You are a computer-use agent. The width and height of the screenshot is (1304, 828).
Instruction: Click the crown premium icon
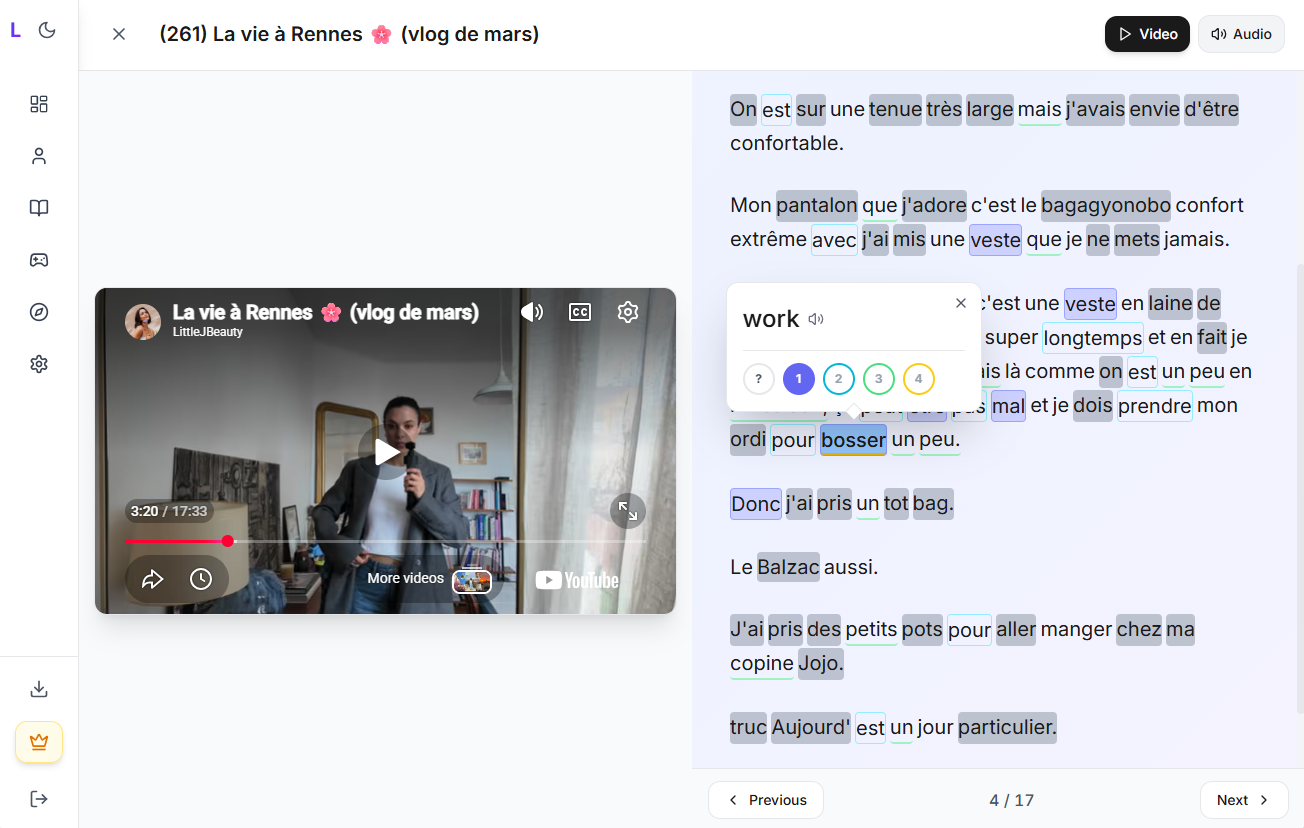[x=39, y=742]
